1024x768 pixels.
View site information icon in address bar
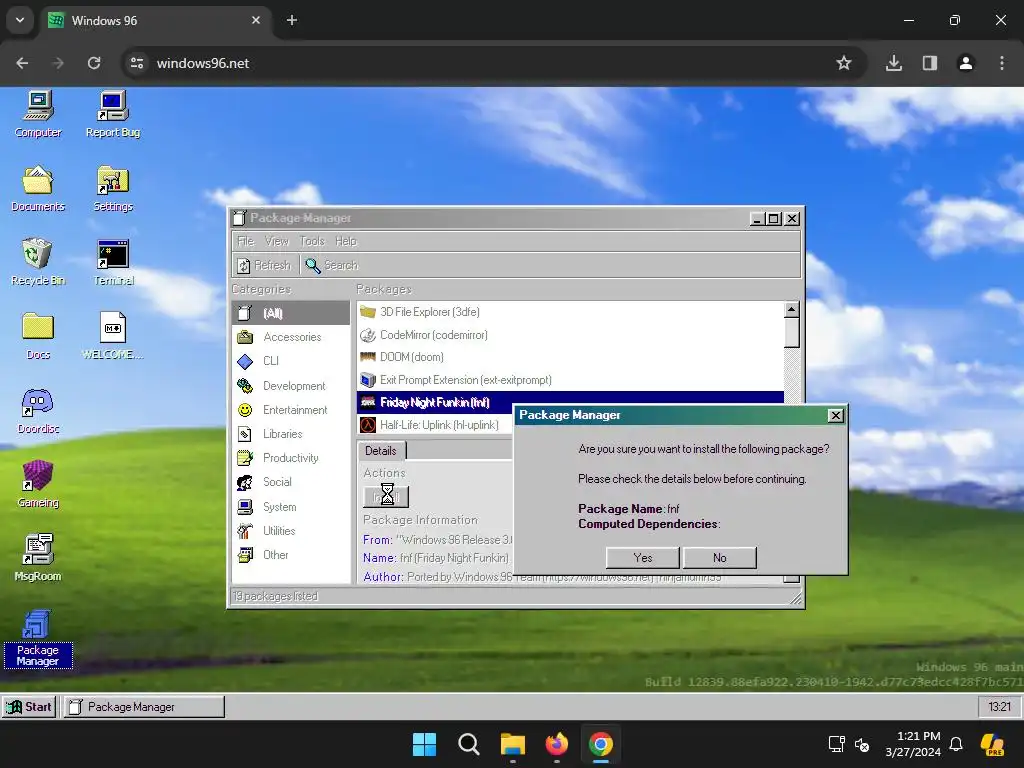[x=137, y=63]
